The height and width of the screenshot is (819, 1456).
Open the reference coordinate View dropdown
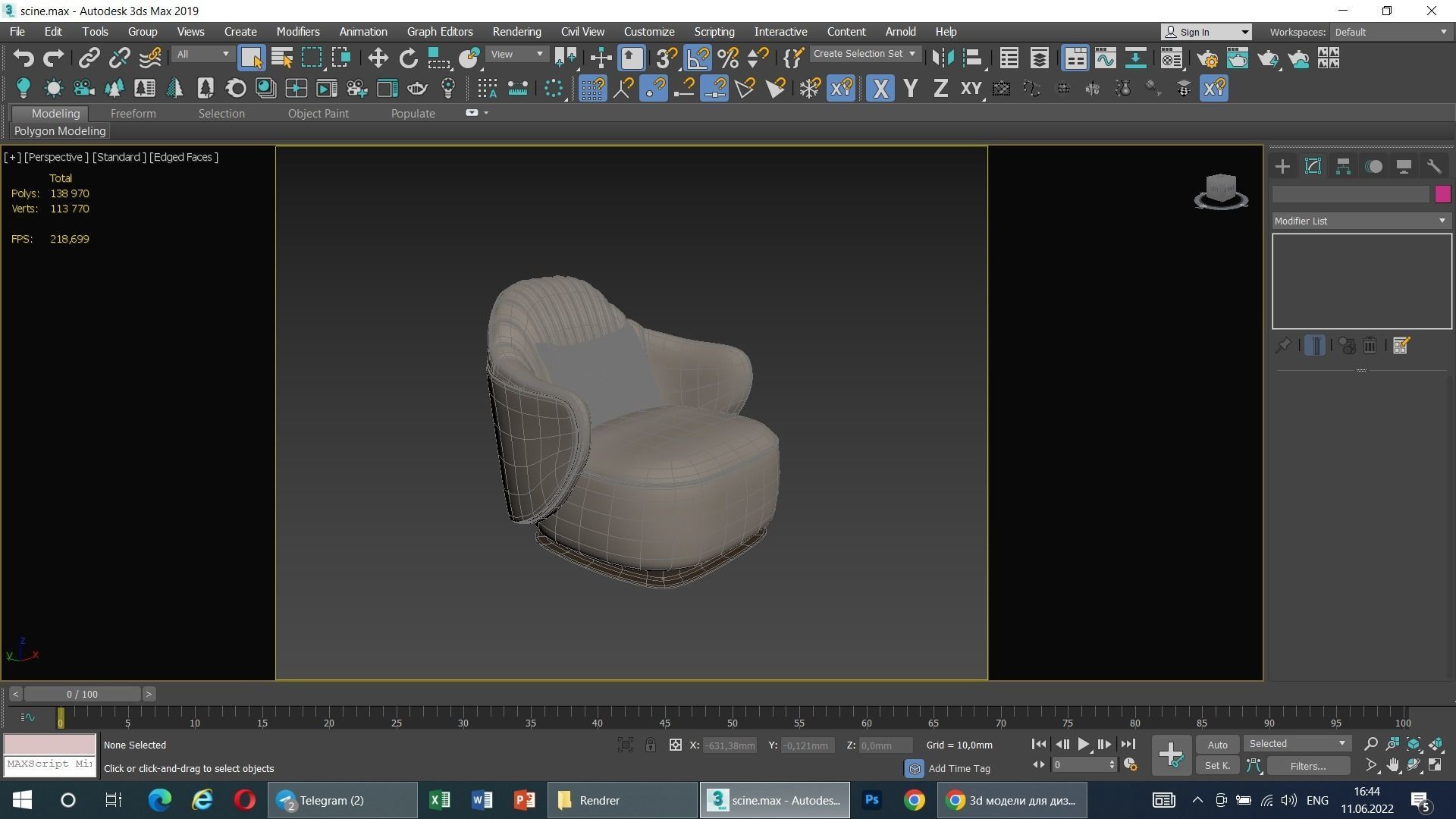(x=516, y=54)
